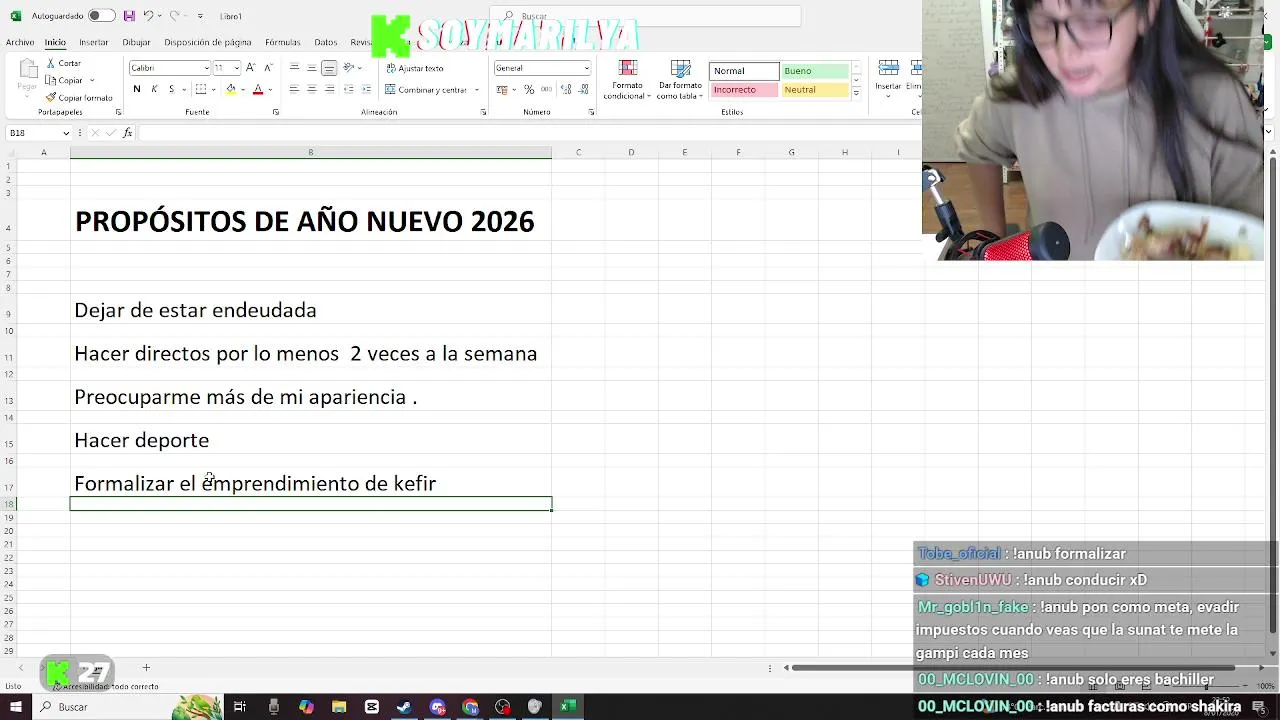Click the accounting number format icon
This screenshot has width=1280, height=720.
(501, 89)
